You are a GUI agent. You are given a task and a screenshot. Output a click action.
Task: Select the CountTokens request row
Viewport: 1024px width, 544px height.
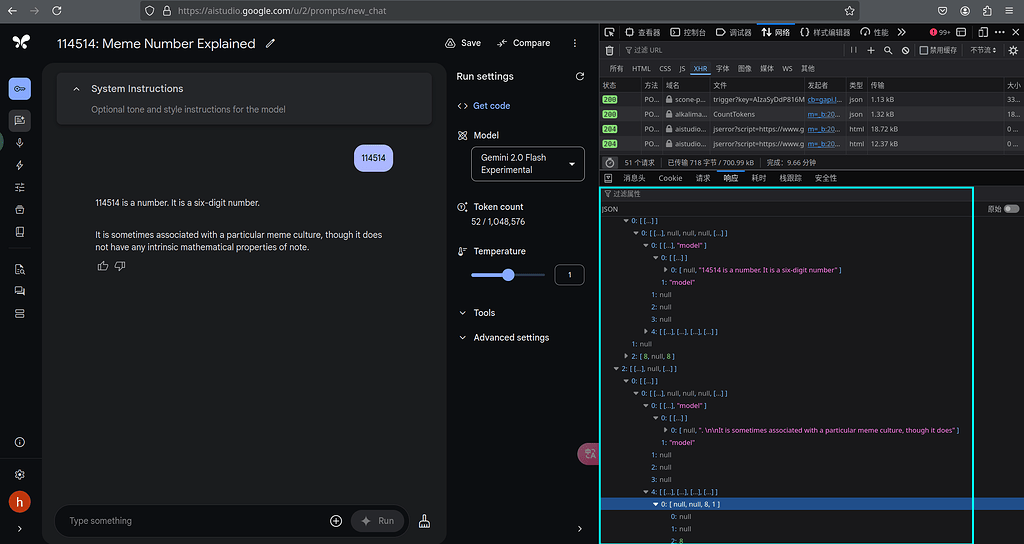(x=810, y=114)
